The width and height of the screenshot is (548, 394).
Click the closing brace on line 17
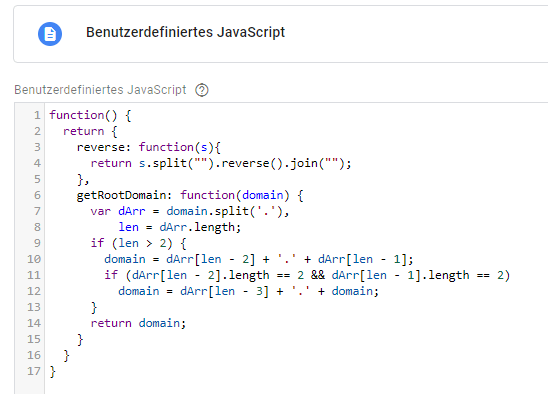coord(52,372)
